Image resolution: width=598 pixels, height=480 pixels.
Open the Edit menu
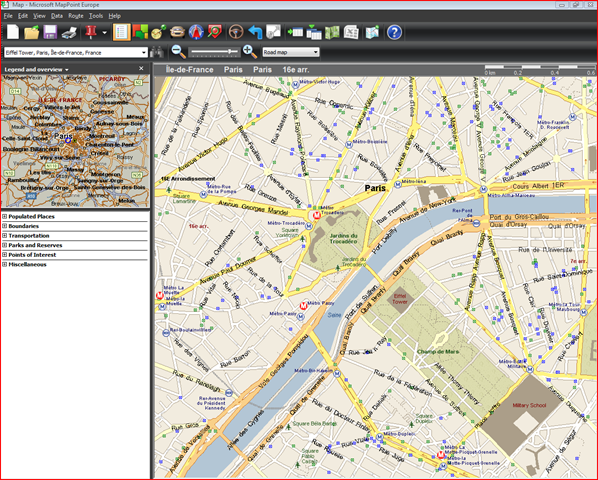coord(23,16)
